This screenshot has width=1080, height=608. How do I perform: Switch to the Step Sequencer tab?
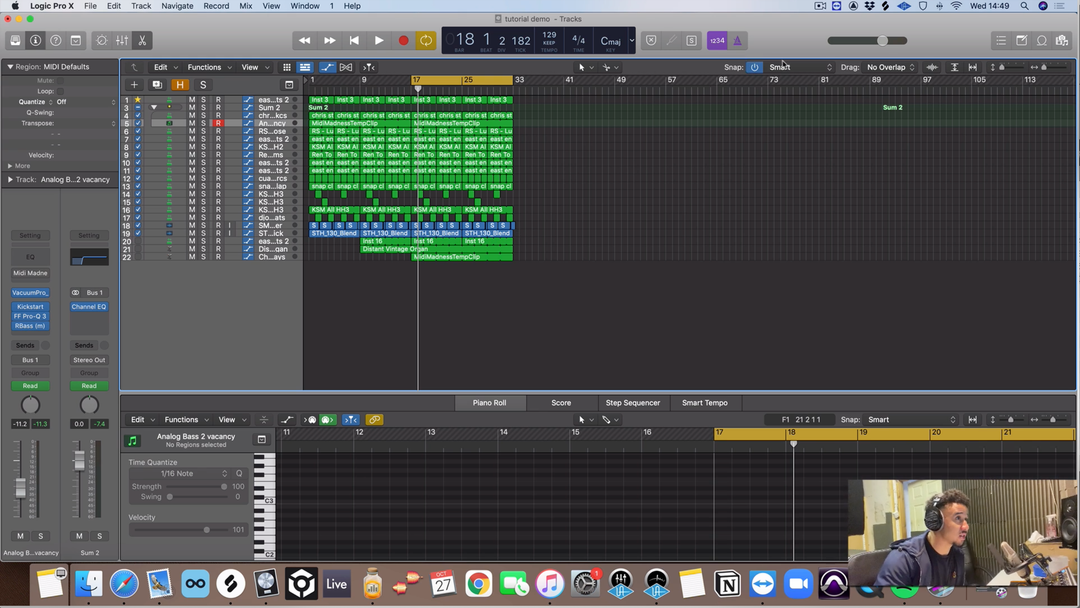(633, 403)
